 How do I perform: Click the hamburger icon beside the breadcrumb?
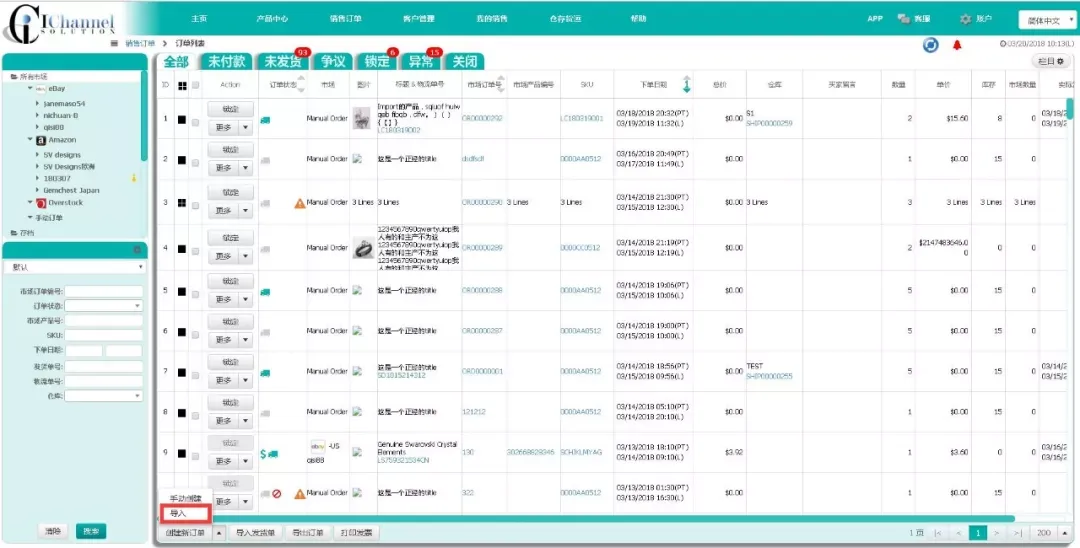click(x=114, y=43)
